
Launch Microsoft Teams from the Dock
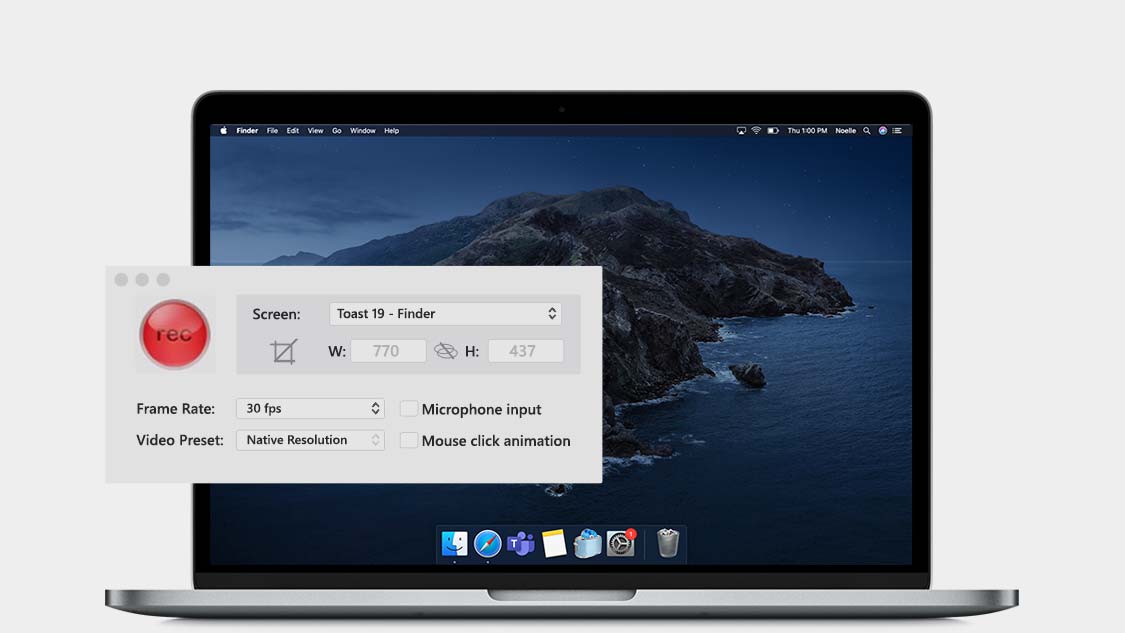click(520, 544)
